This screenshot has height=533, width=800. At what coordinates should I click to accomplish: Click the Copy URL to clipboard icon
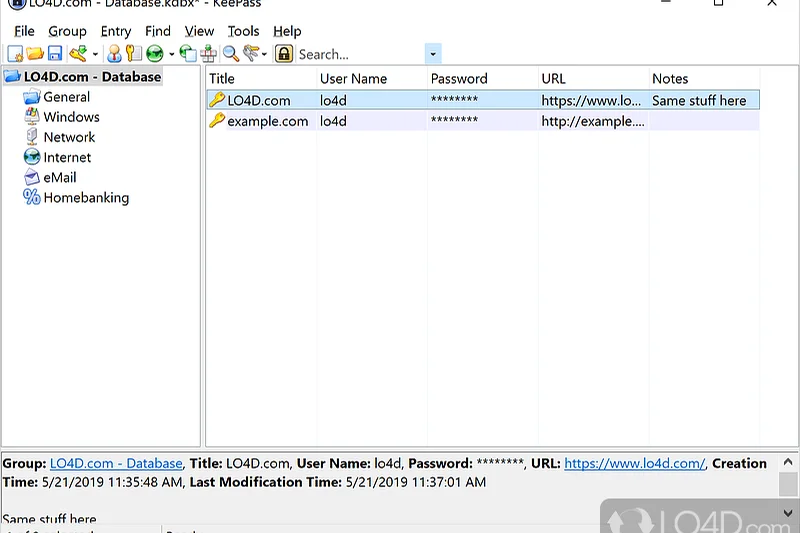coord(188,54)
